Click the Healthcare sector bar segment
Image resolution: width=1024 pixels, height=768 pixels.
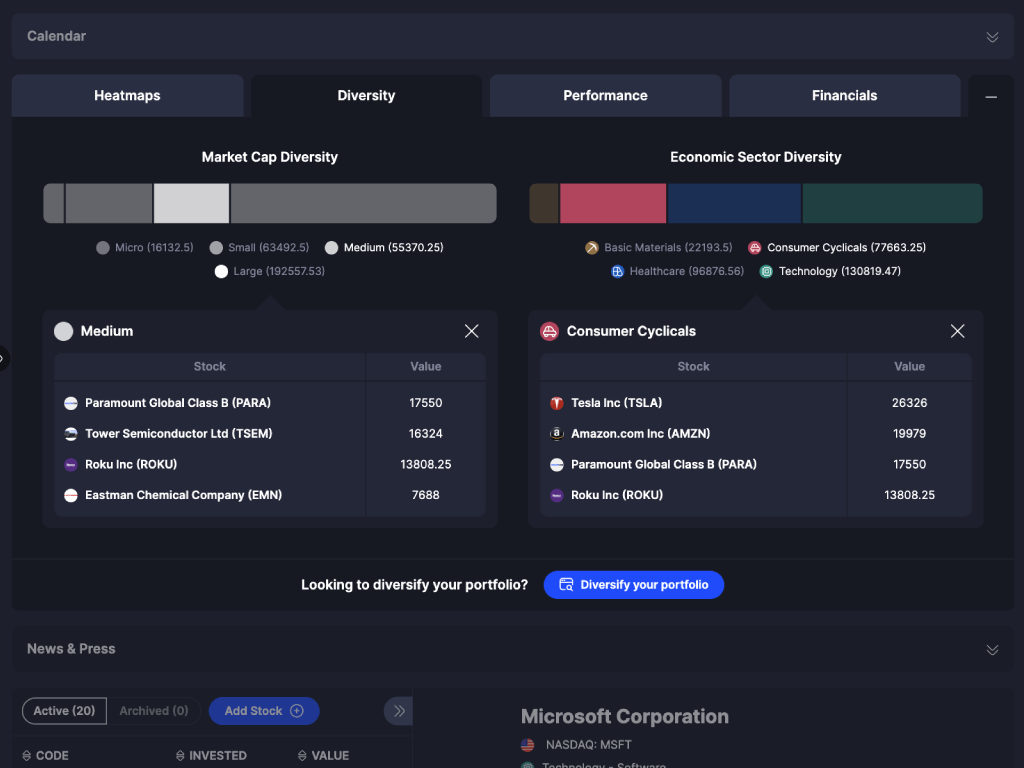pyautogui.click(x=734, y=203)
